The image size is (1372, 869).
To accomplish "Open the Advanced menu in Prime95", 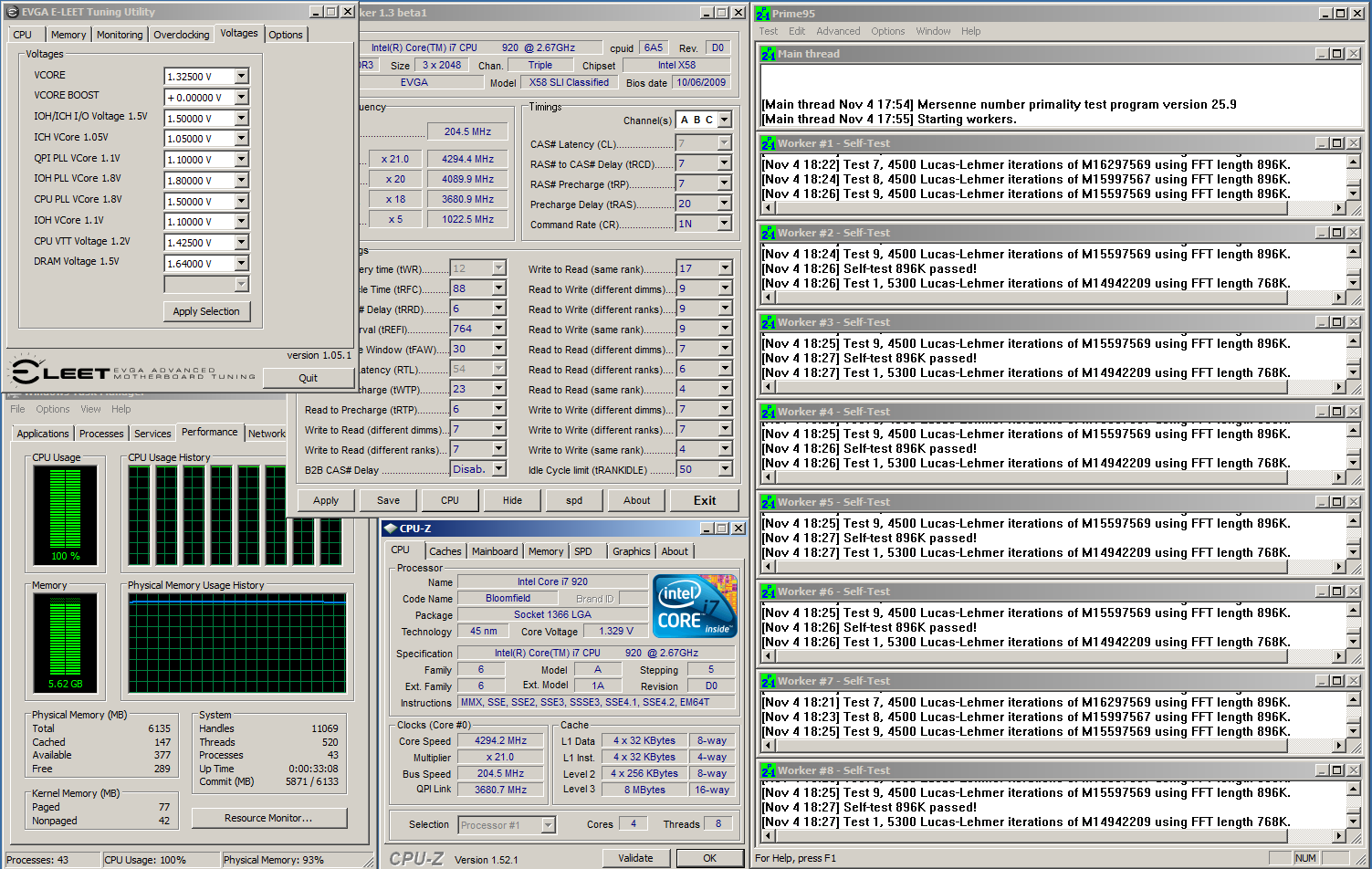I will (x=838, y=31).
